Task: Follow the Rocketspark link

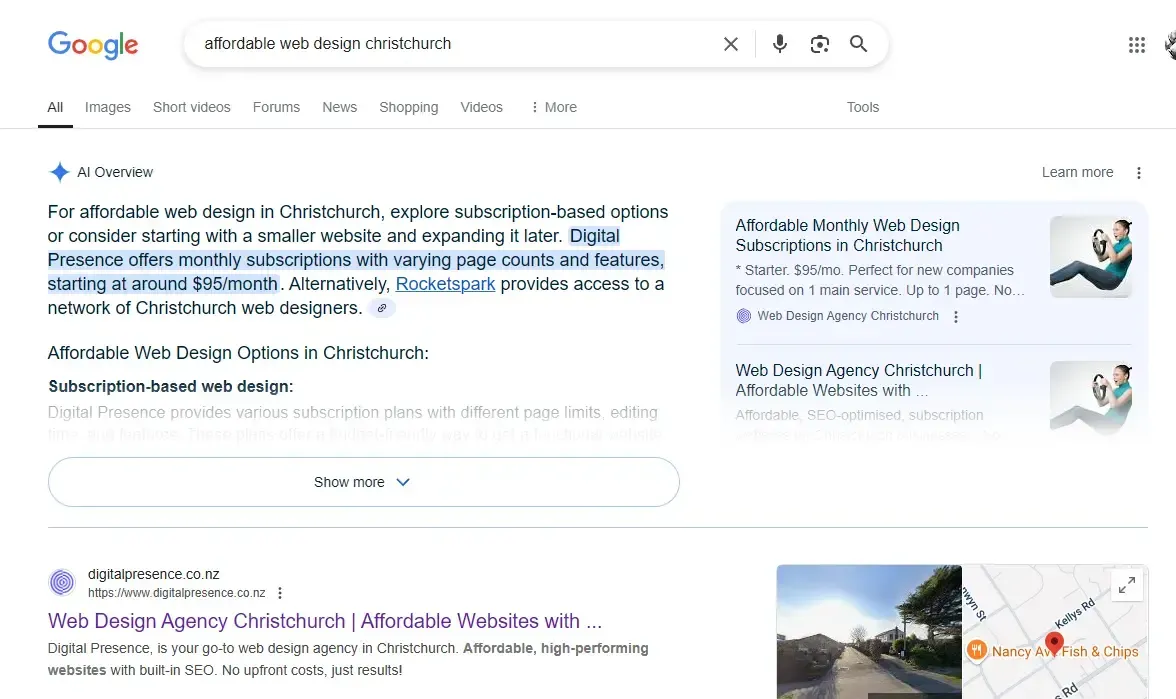Action: click(x=446, y=284)
